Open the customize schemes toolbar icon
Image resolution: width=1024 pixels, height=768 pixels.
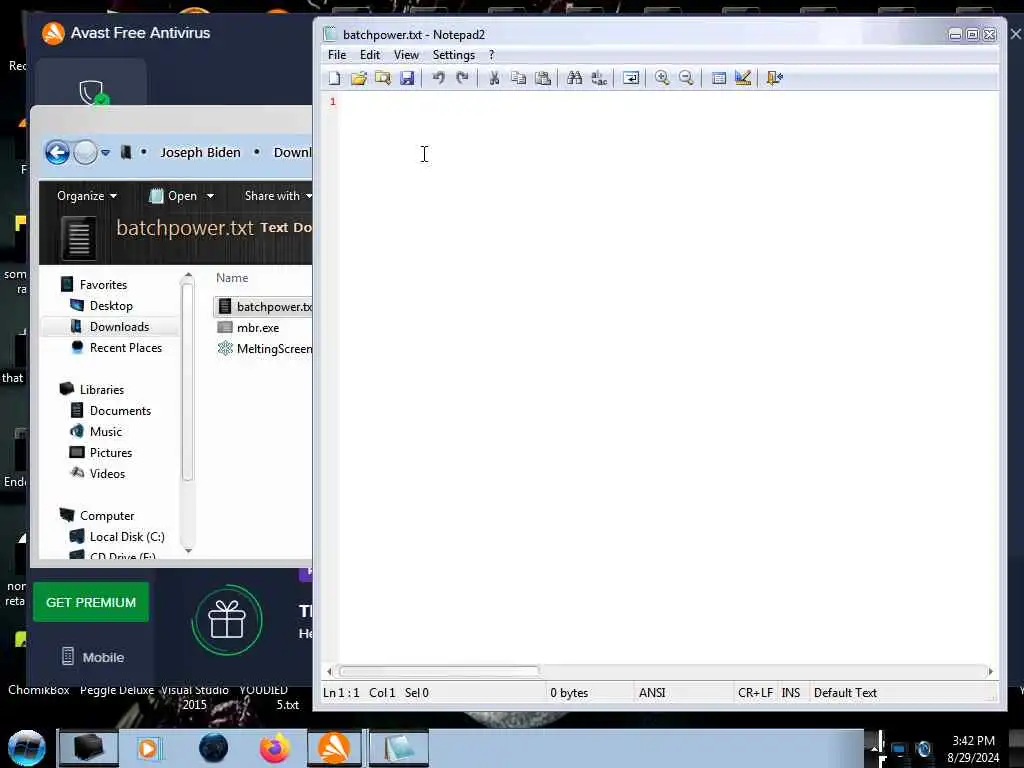[743, 78]
